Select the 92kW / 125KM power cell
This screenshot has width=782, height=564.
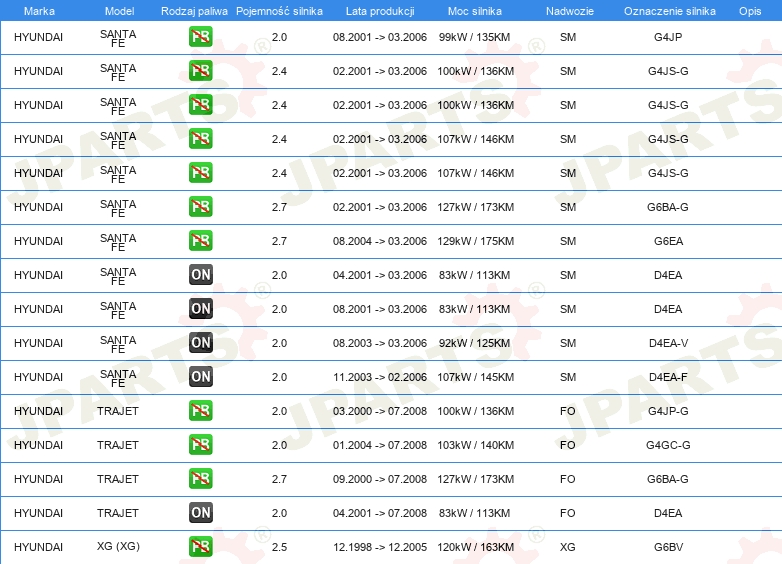click(x=474, y=343)
